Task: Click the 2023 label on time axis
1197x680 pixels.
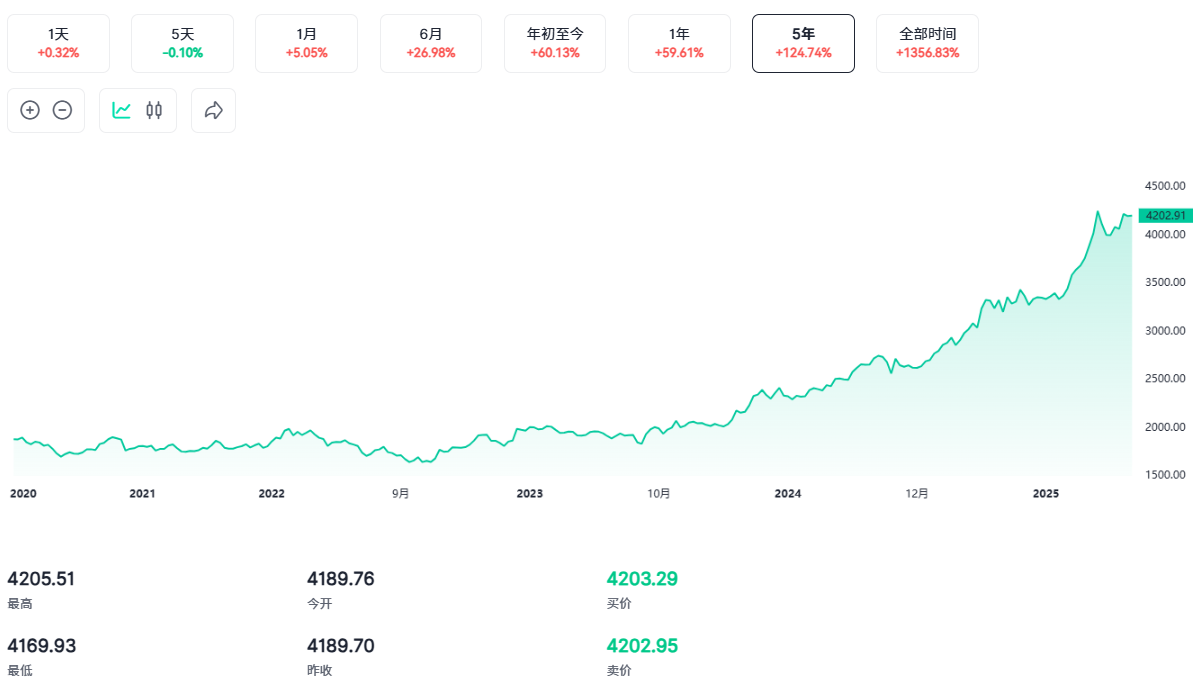Action: click(529, 493)
